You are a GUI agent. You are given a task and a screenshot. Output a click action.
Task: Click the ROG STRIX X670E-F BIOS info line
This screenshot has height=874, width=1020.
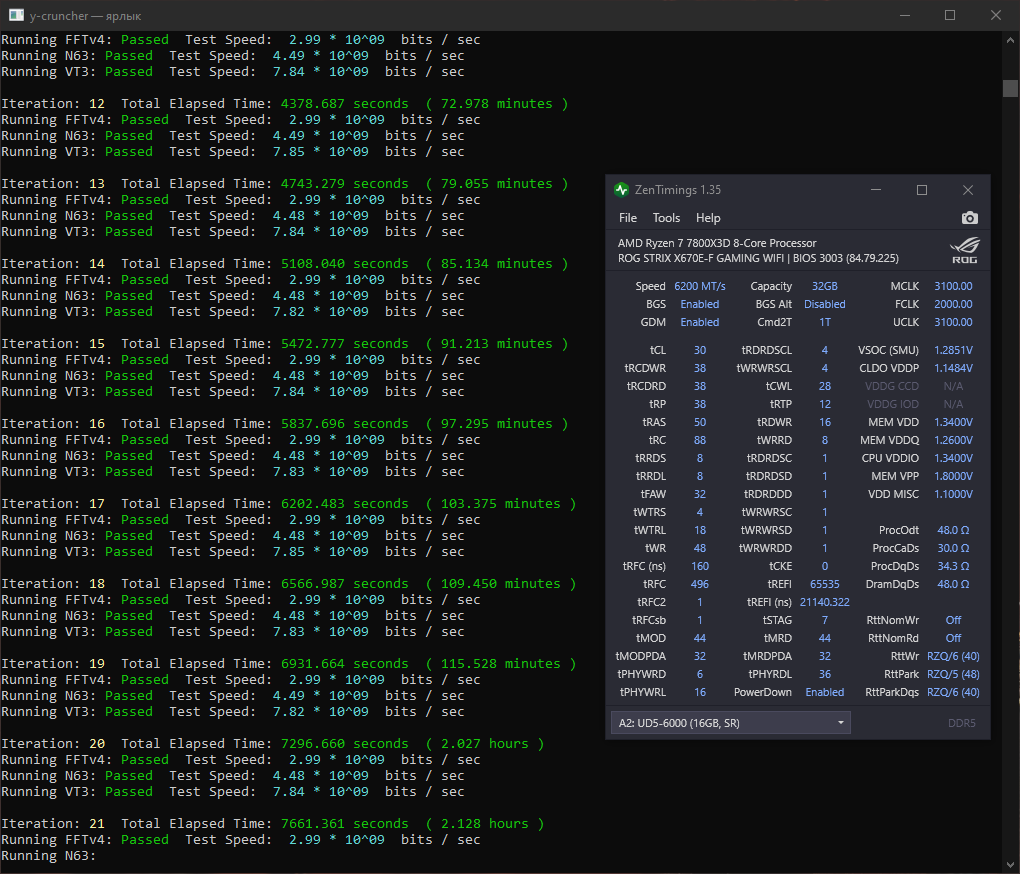pos(758,258)
